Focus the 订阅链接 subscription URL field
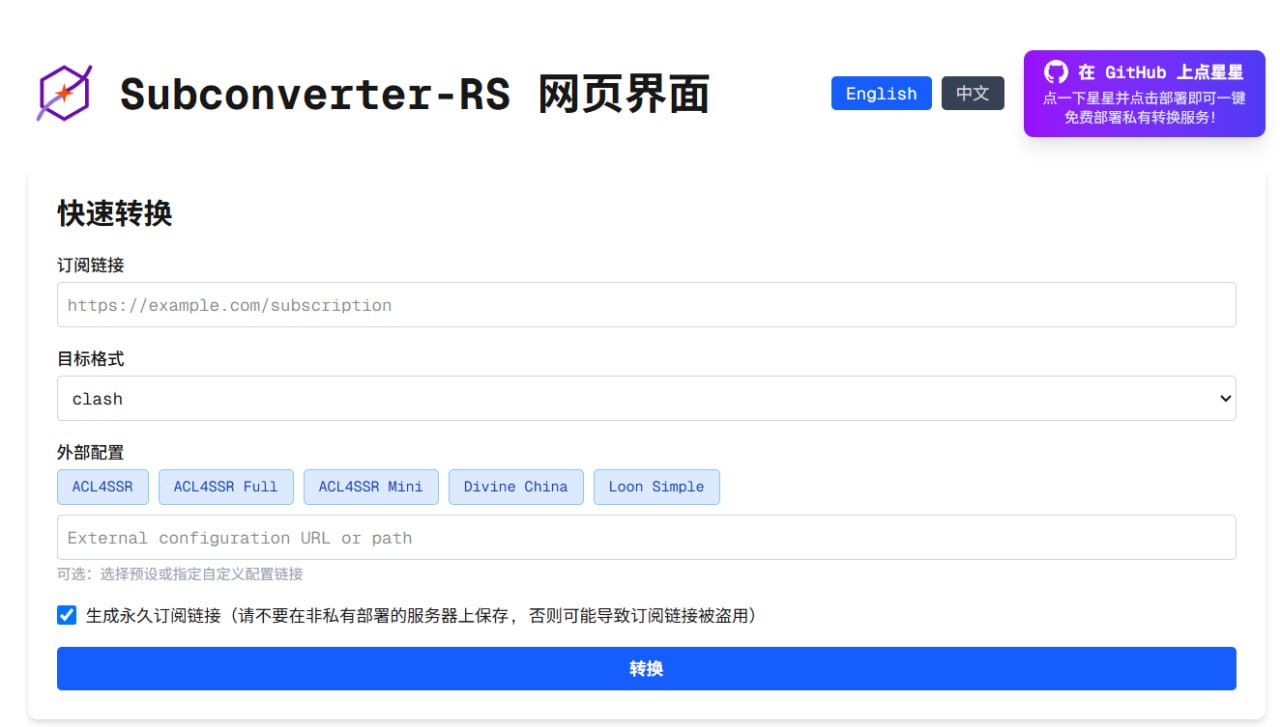Screen dimensions: 1280x727 click(x=646, y=305)
